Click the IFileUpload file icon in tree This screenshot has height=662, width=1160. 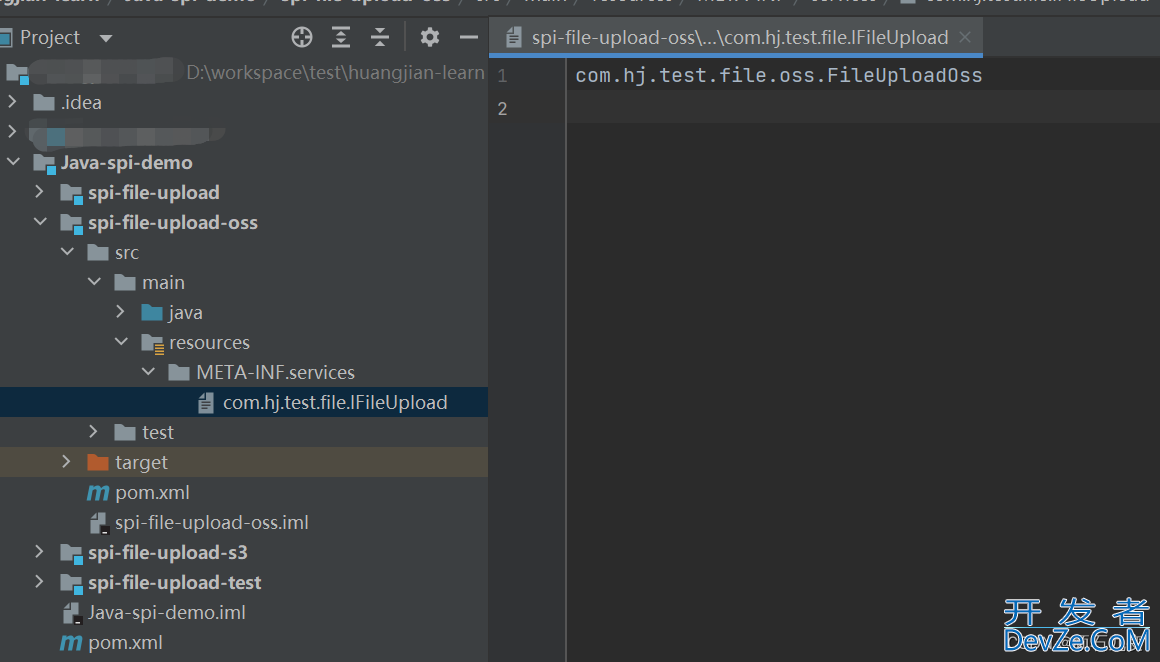point(206,403)
